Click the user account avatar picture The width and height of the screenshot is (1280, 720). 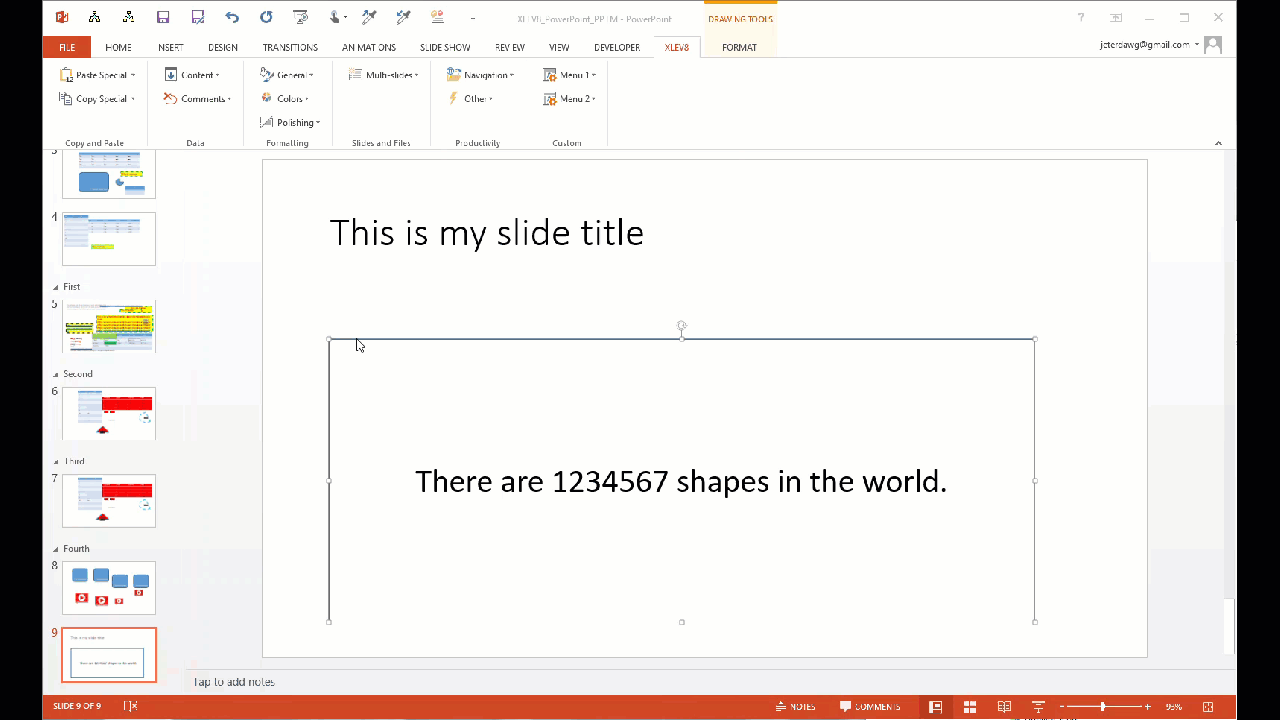(1213, 45)
